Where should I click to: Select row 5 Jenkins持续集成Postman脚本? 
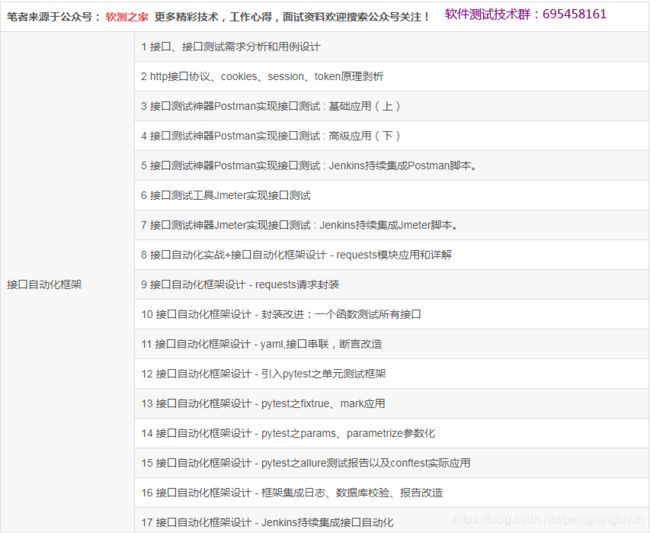392,166
